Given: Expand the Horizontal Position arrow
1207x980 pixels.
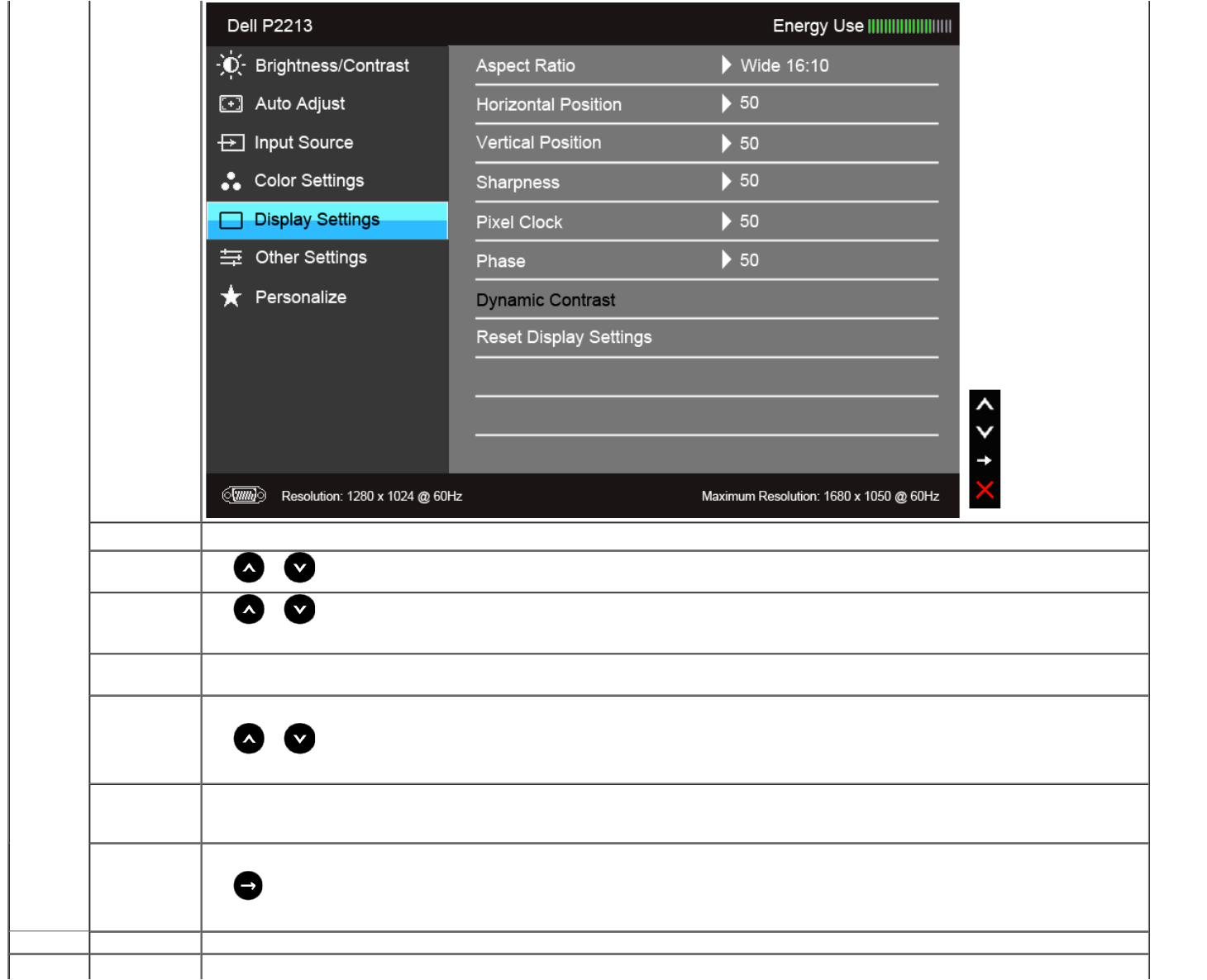Looking at the screenshot, I should pyautogui.click(x=726, y=103).
